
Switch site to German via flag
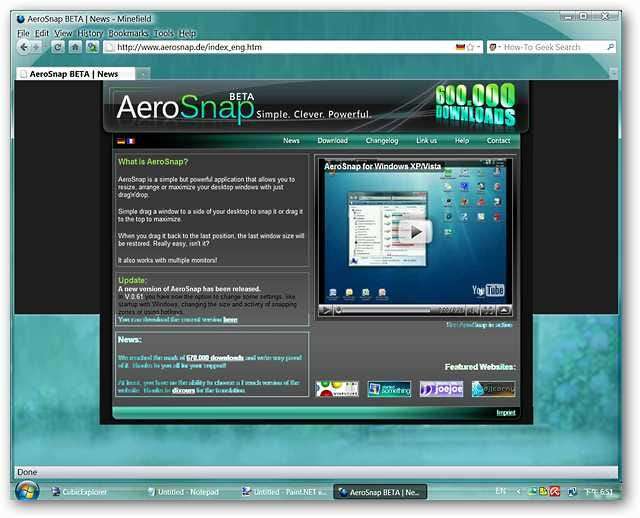pos(120,141)
